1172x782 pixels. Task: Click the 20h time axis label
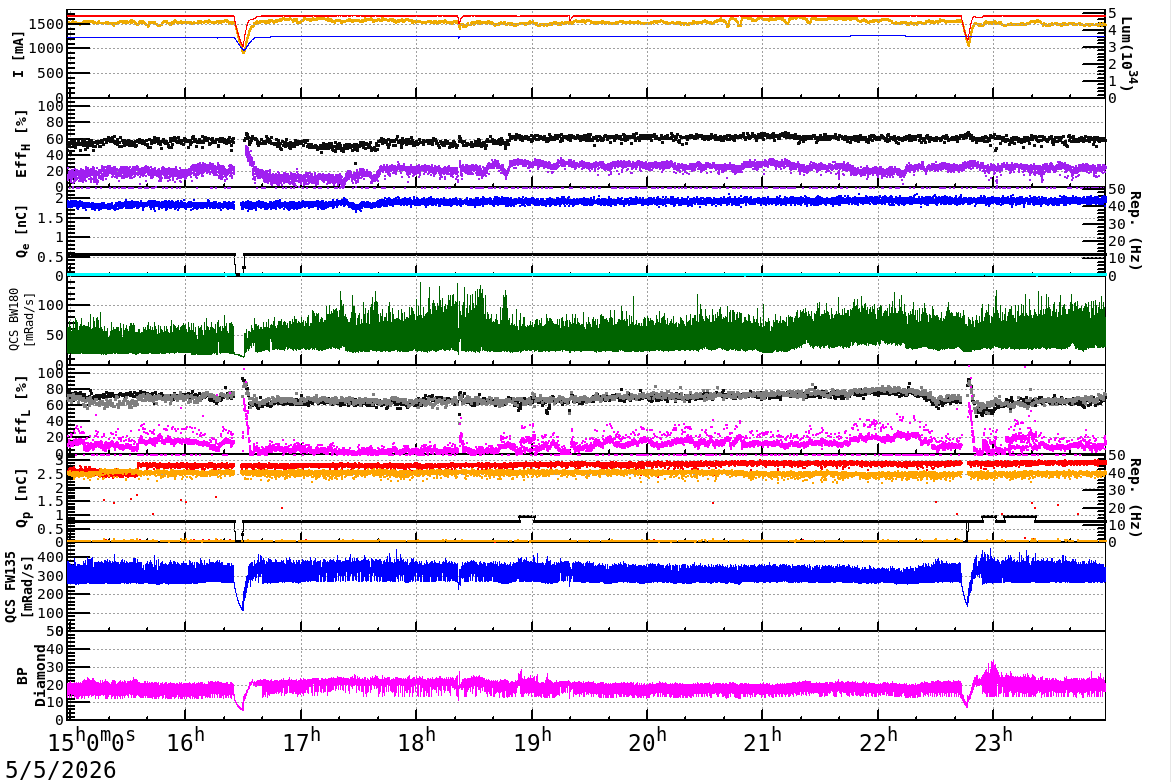pyautogui.click(x=648, y=742)
